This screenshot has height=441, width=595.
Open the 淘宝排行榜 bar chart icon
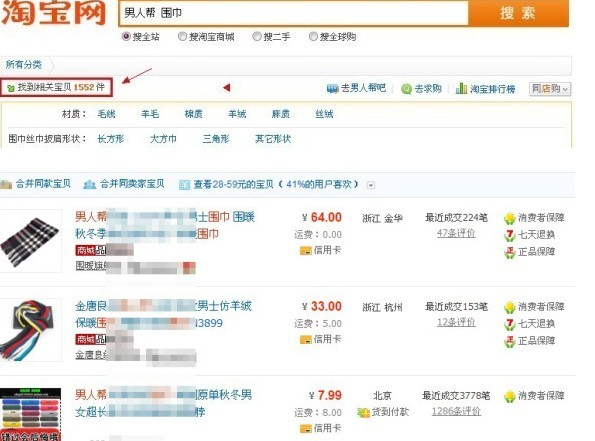coord(461,88)
